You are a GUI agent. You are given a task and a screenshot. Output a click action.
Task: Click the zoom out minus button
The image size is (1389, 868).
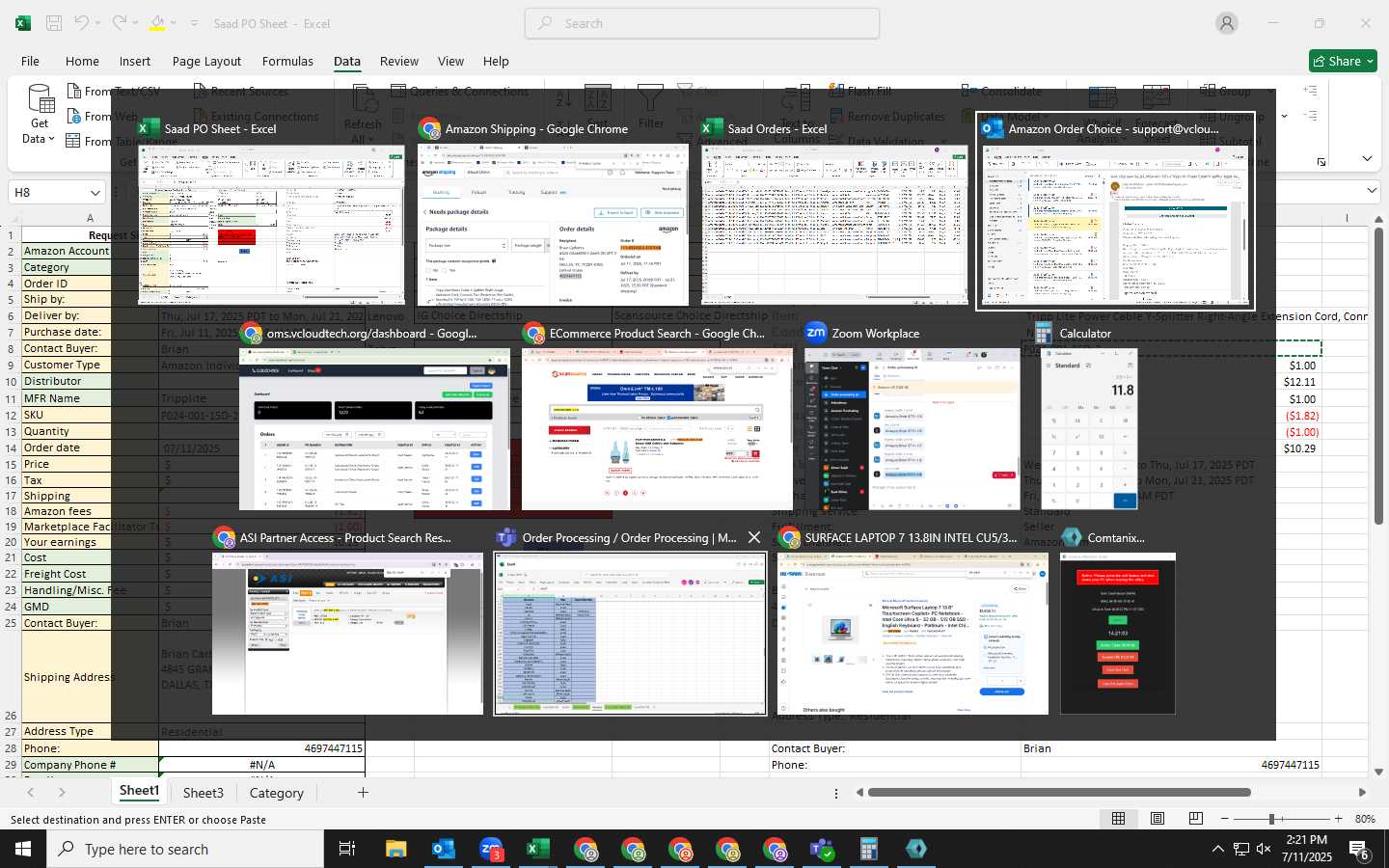pyautogui.click(x=1225, y=819)
